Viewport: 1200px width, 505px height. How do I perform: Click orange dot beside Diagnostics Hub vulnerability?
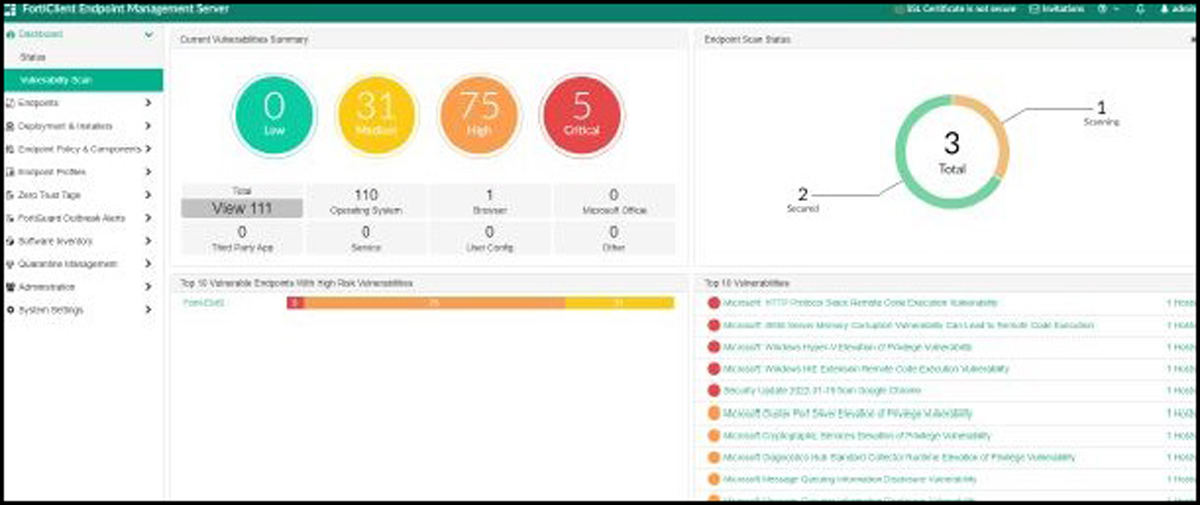point(713,458)
